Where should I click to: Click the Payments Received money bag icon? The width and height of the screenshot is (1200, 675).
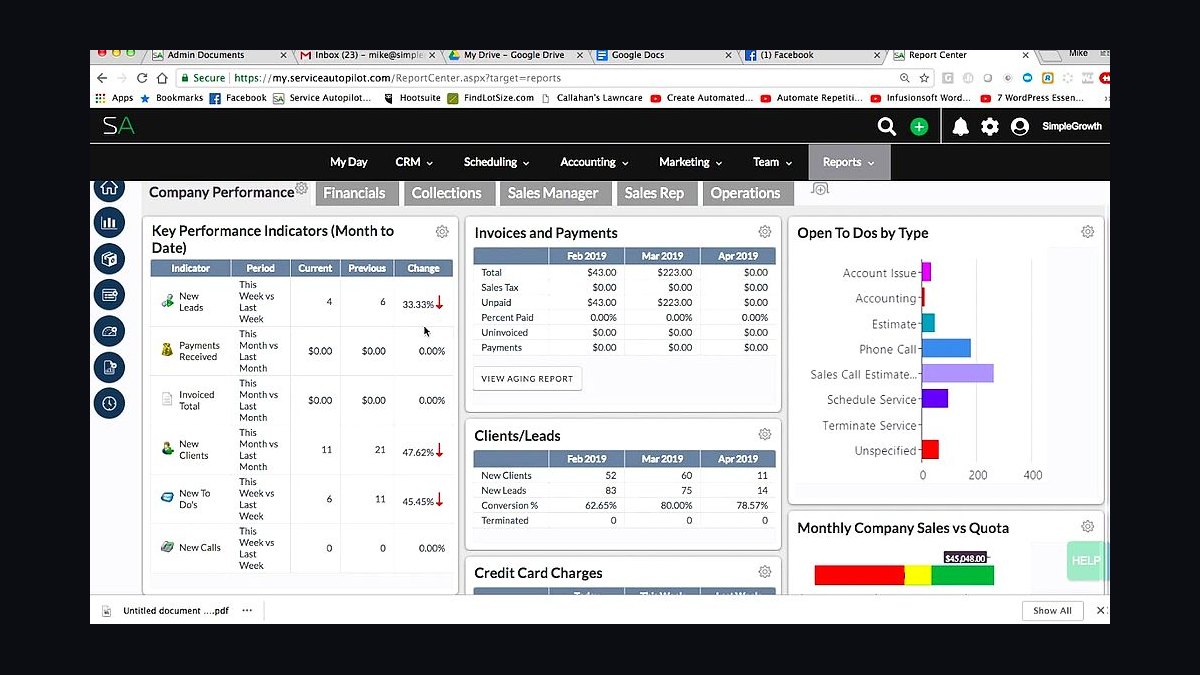point(168,350)
